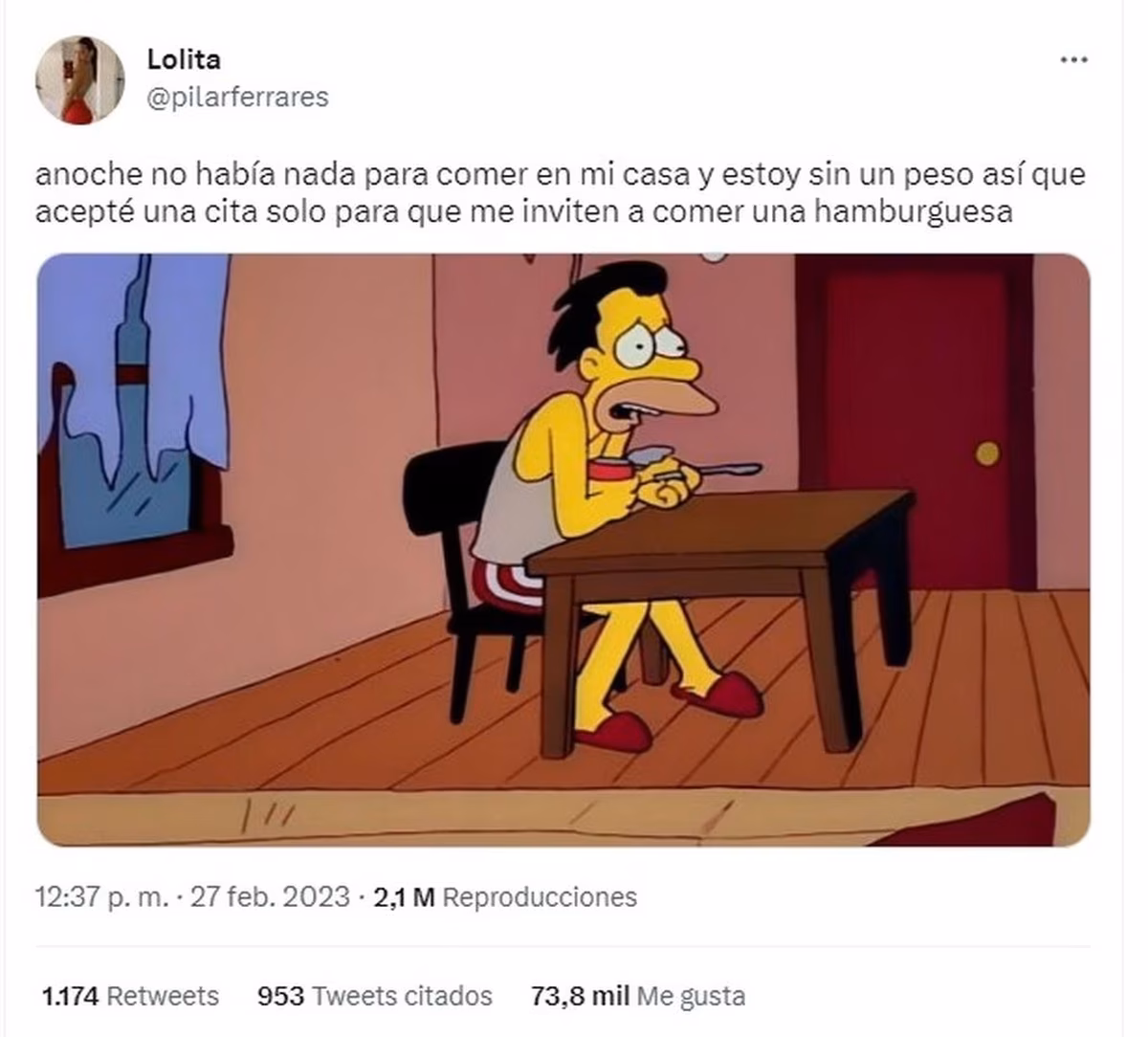The image size is (1148, 1037).
Task: Open the 1.174 Retweets list
Action: 131,996
